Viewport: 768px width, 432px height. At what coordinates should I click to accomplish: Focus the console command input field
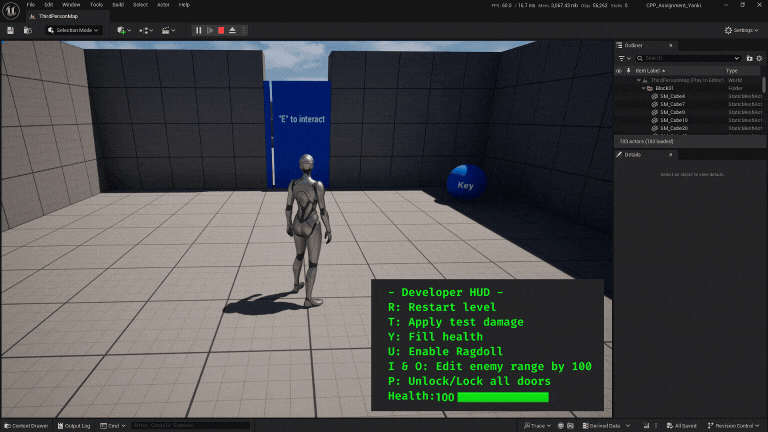coord(191,426)
